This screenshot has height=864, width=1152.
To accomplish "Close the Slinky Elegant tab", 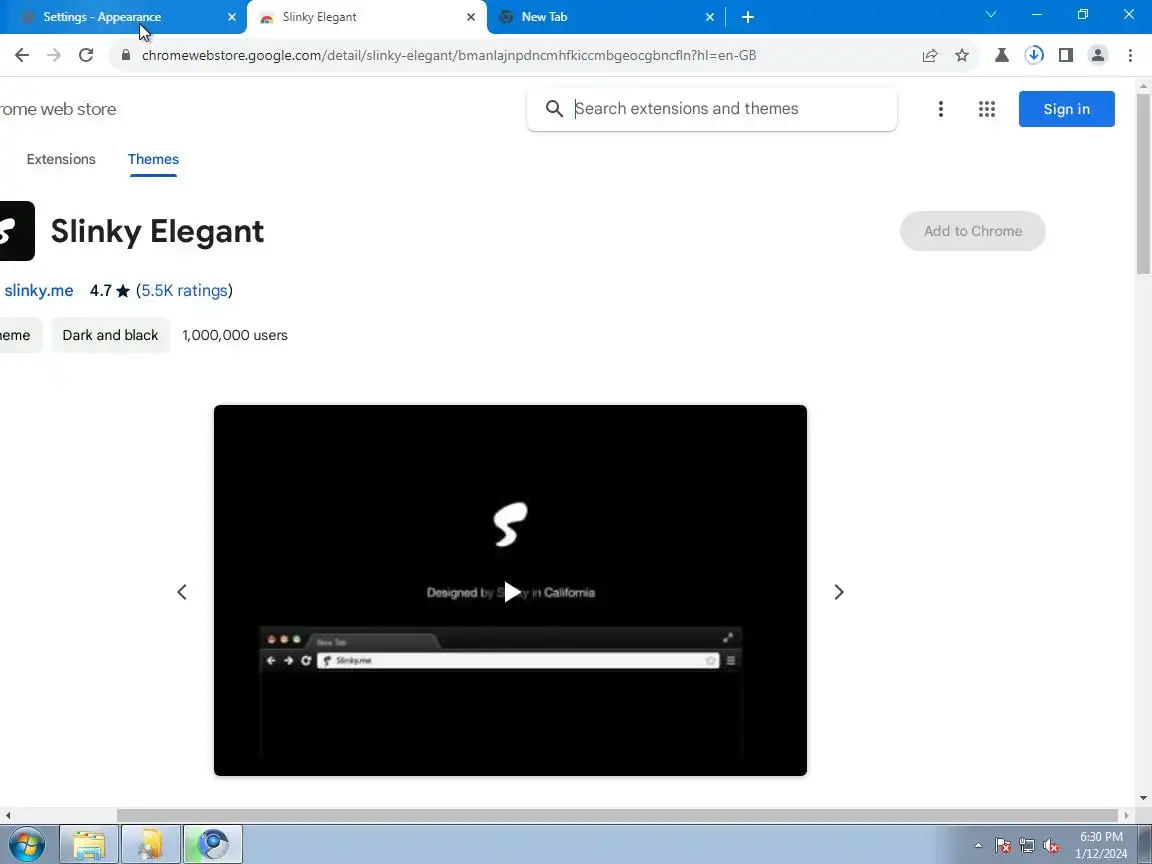I will click(x=471, y=17).
